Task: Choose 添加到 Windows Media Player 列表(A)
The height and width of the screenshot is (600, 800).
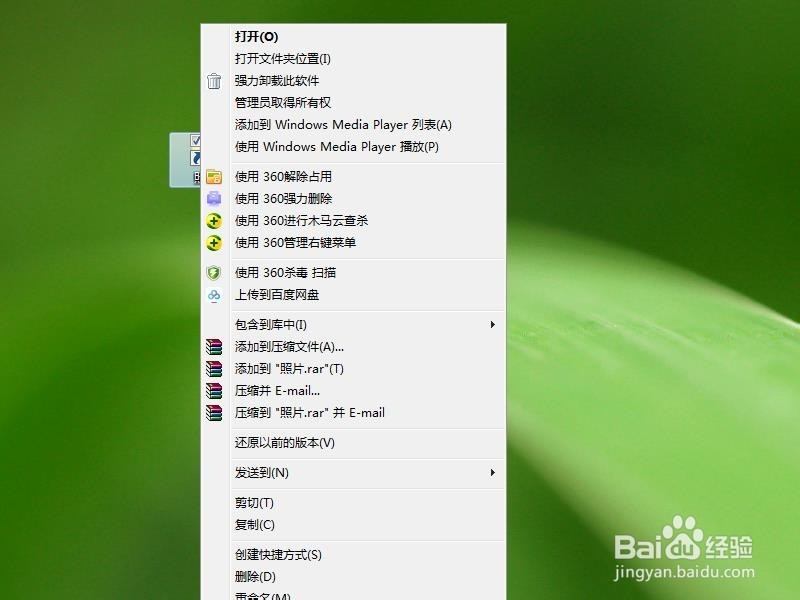Action: click(353, 124)
